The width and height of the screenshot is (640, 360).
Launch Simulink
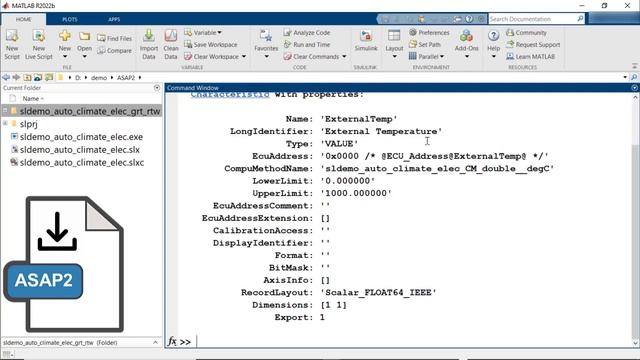point(366,41)
